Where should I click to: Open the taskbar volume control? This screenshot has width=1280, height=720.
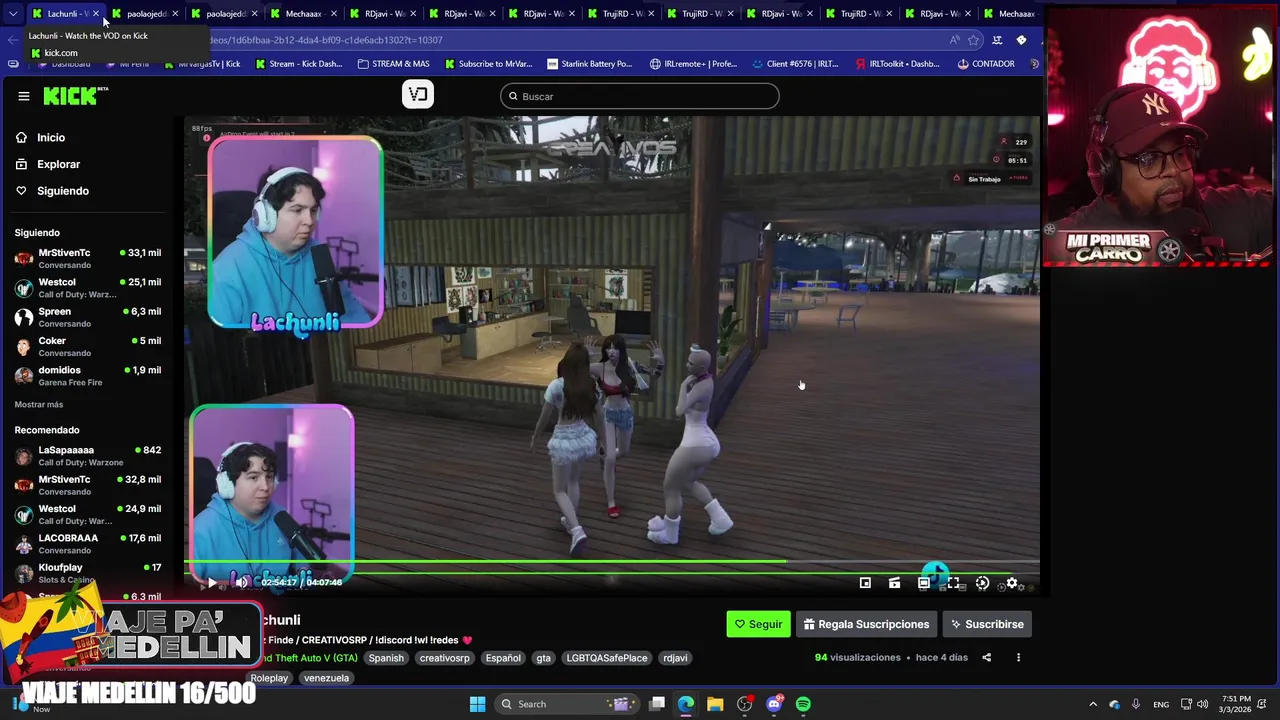click(1202, 704)
